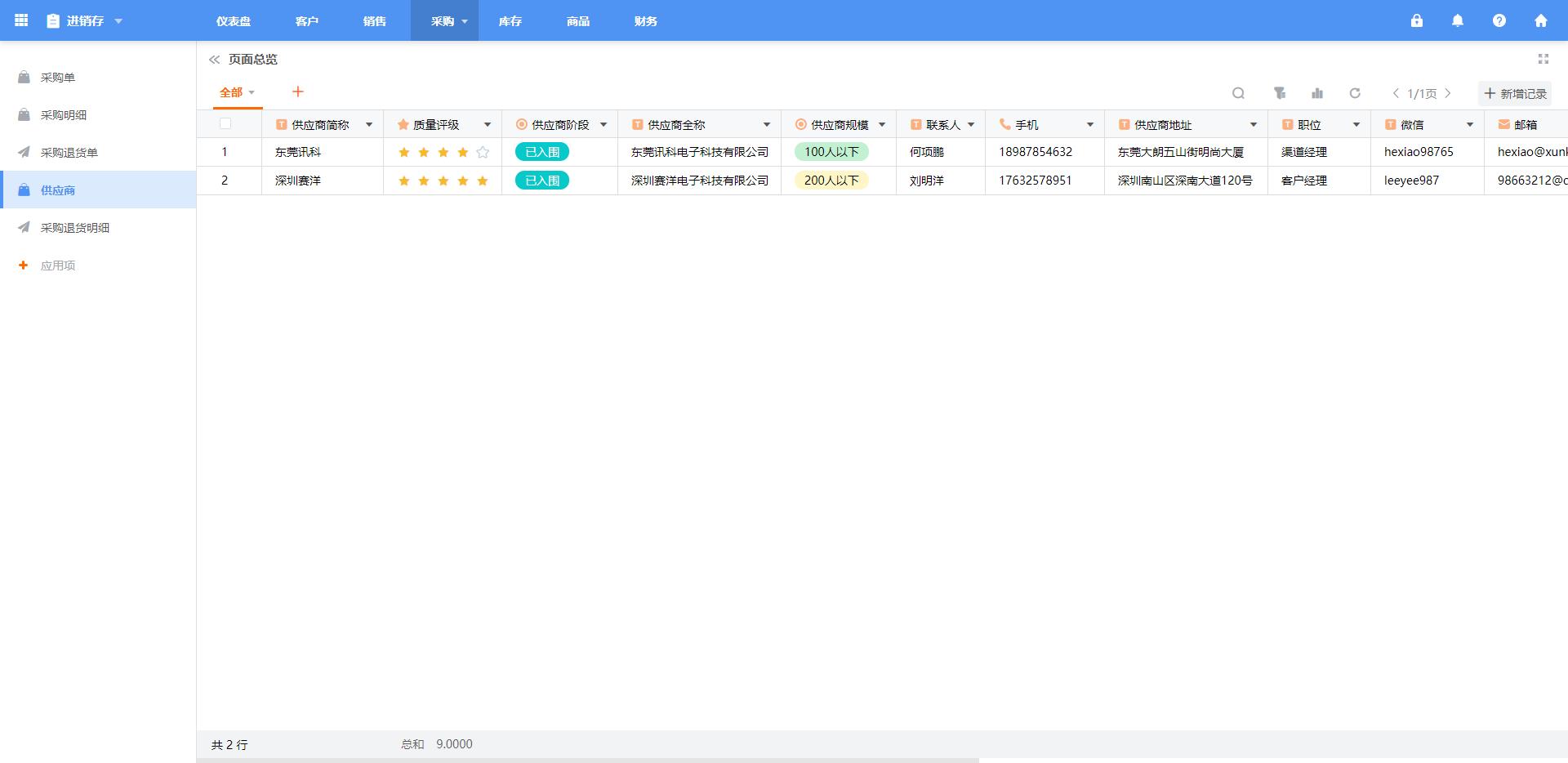Click the lock icon in top bar

coord(1417,20)
